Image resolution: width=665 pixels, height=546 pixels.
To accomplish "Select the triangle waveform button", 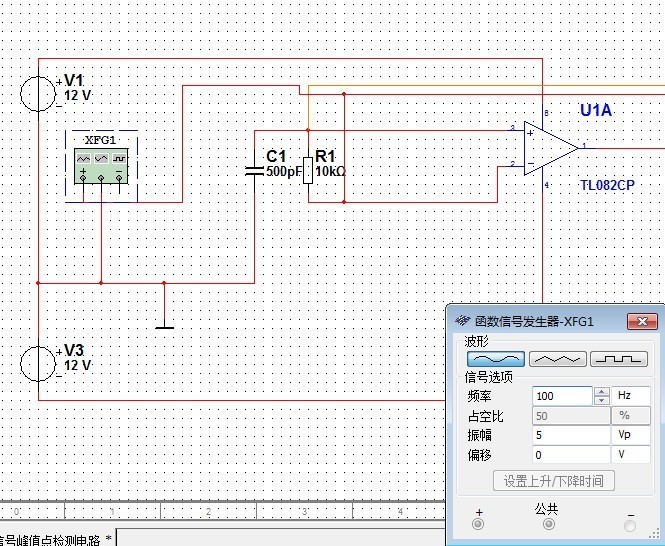I will coord(557,359).
